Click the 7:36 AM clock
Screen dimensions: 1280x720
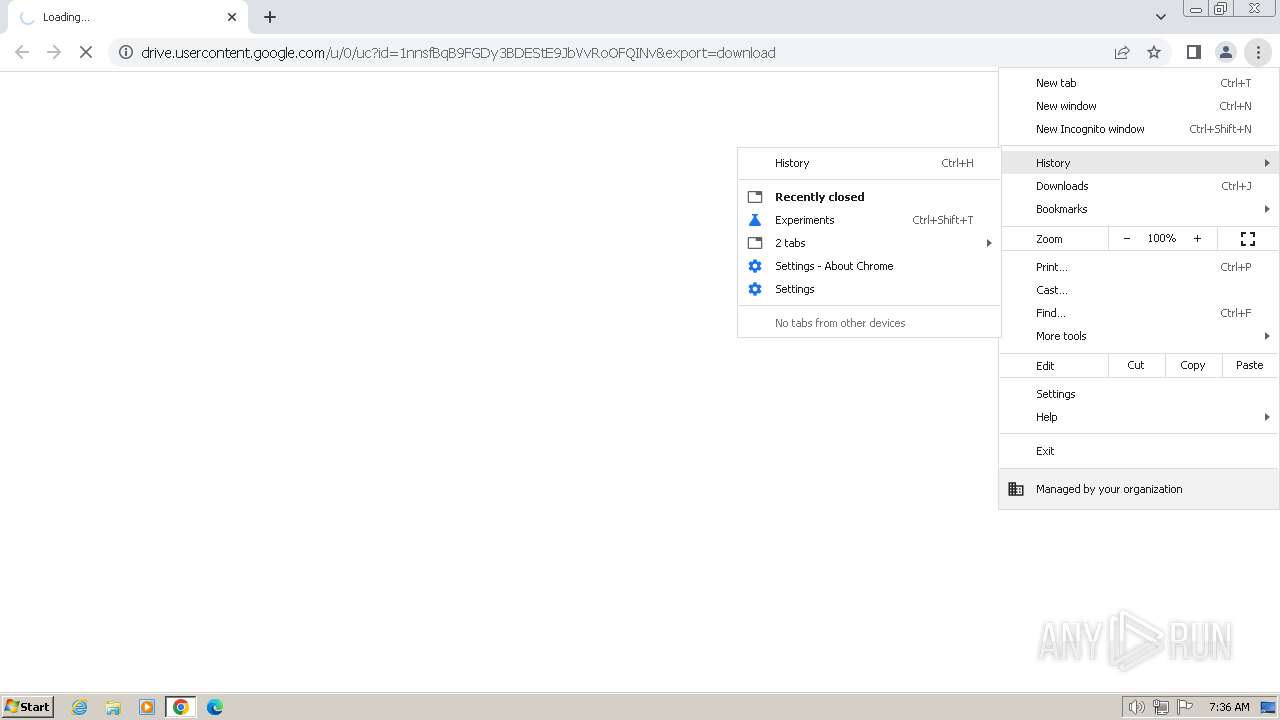coord(1229,707)
